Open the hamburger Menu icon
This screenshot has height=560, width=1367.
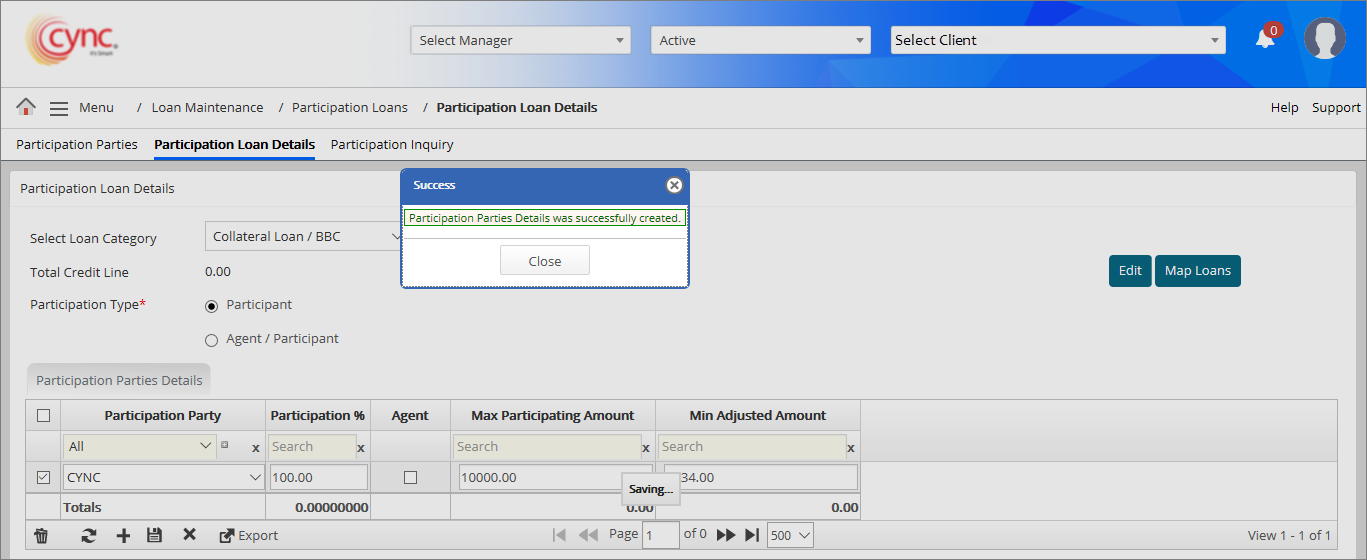point(59,108)
